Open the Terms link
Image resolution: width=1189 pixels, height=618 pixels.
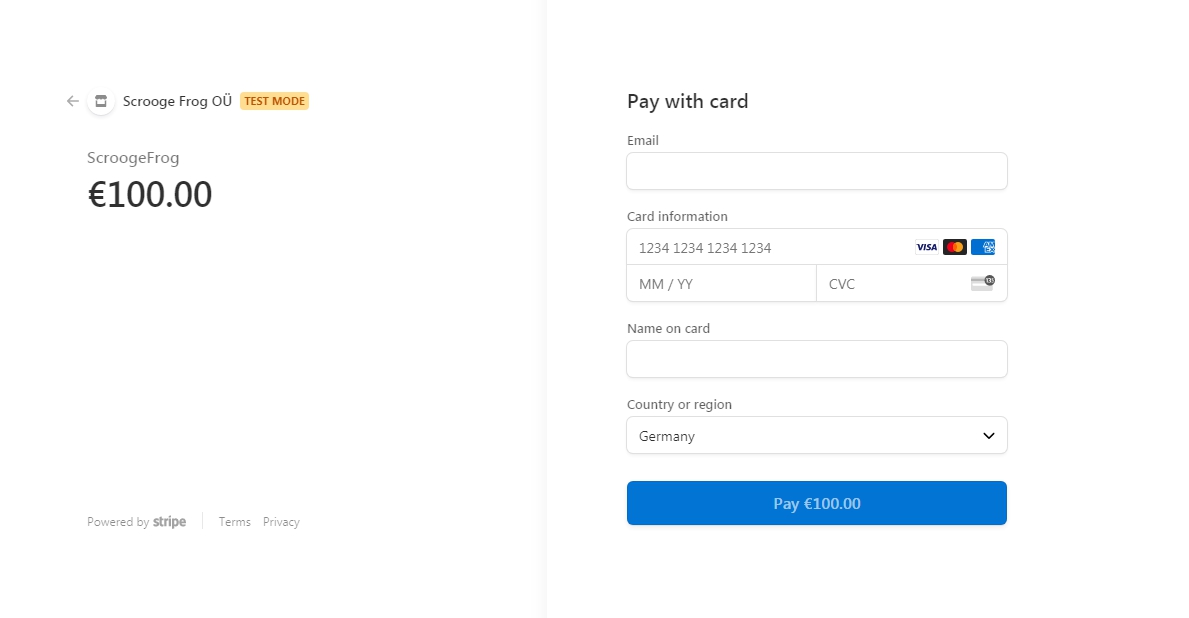pyautogui.click(x=235, y=522)
